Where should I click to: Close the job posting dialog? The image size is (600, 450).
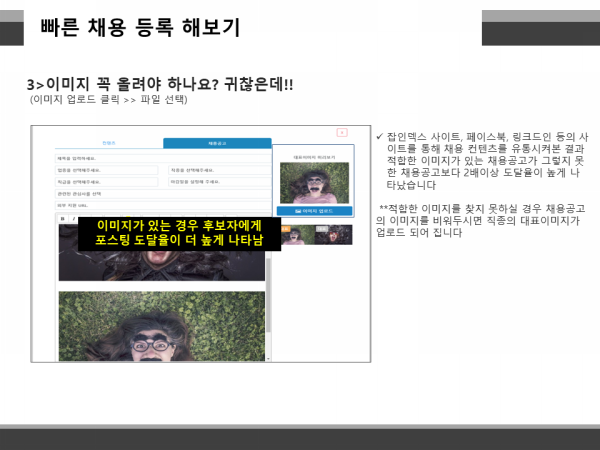(x=342, y=132)
